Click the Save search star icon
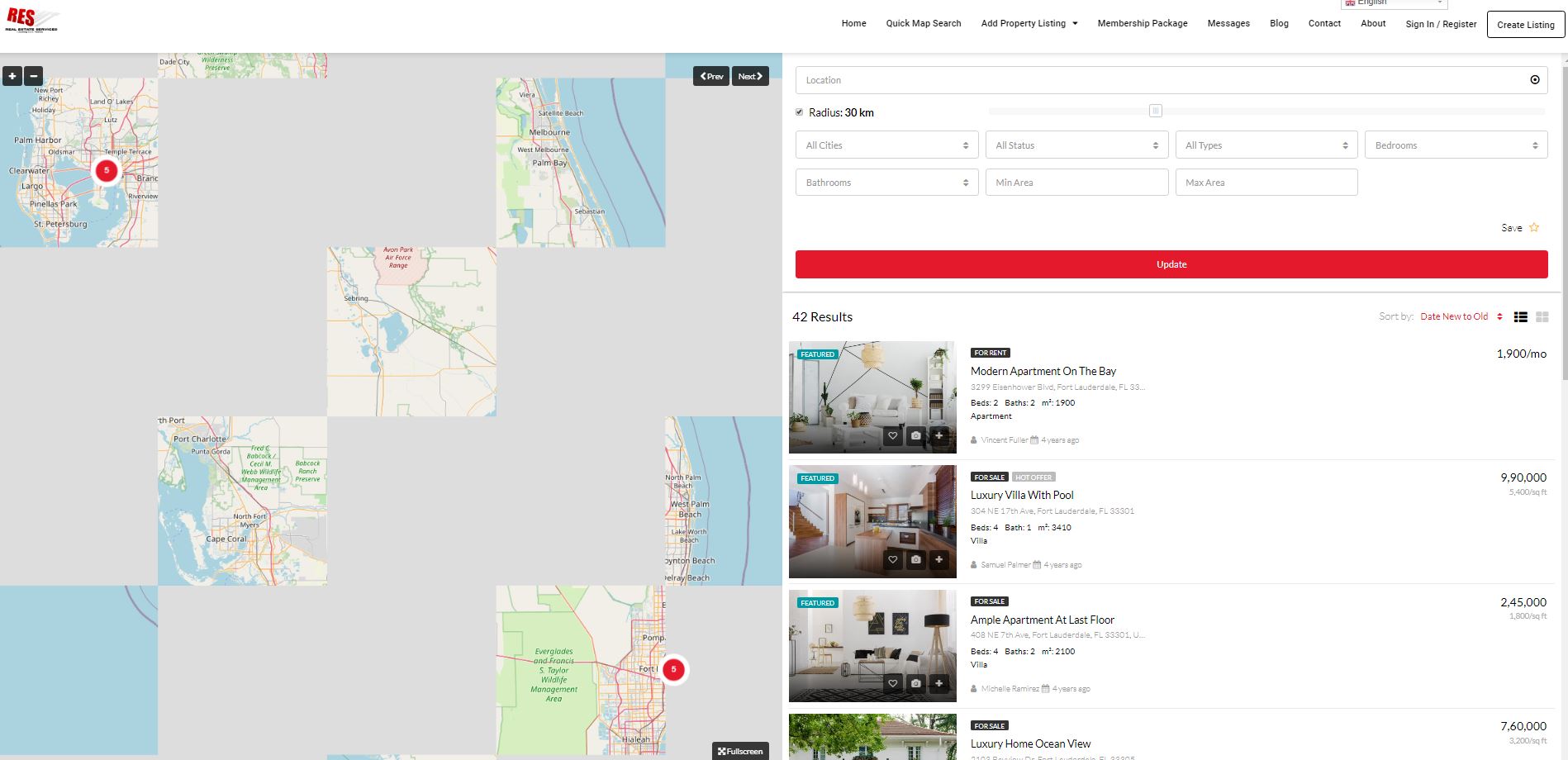The width and height of the screenshot is (1568, 760). click(1534, 228)
